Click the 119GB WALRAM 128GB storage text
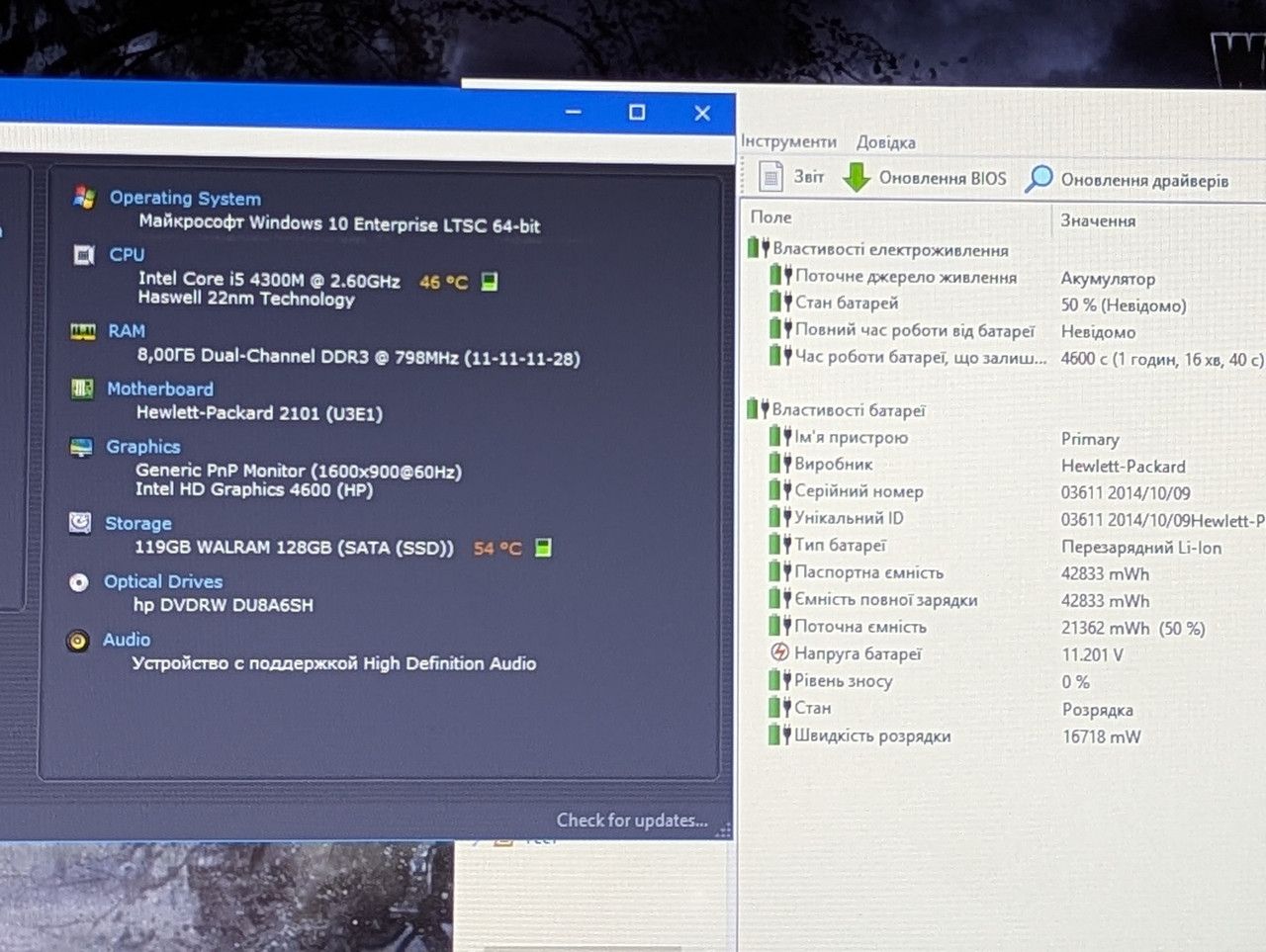This screenshot has width=1266, height=952. [294, 547]
